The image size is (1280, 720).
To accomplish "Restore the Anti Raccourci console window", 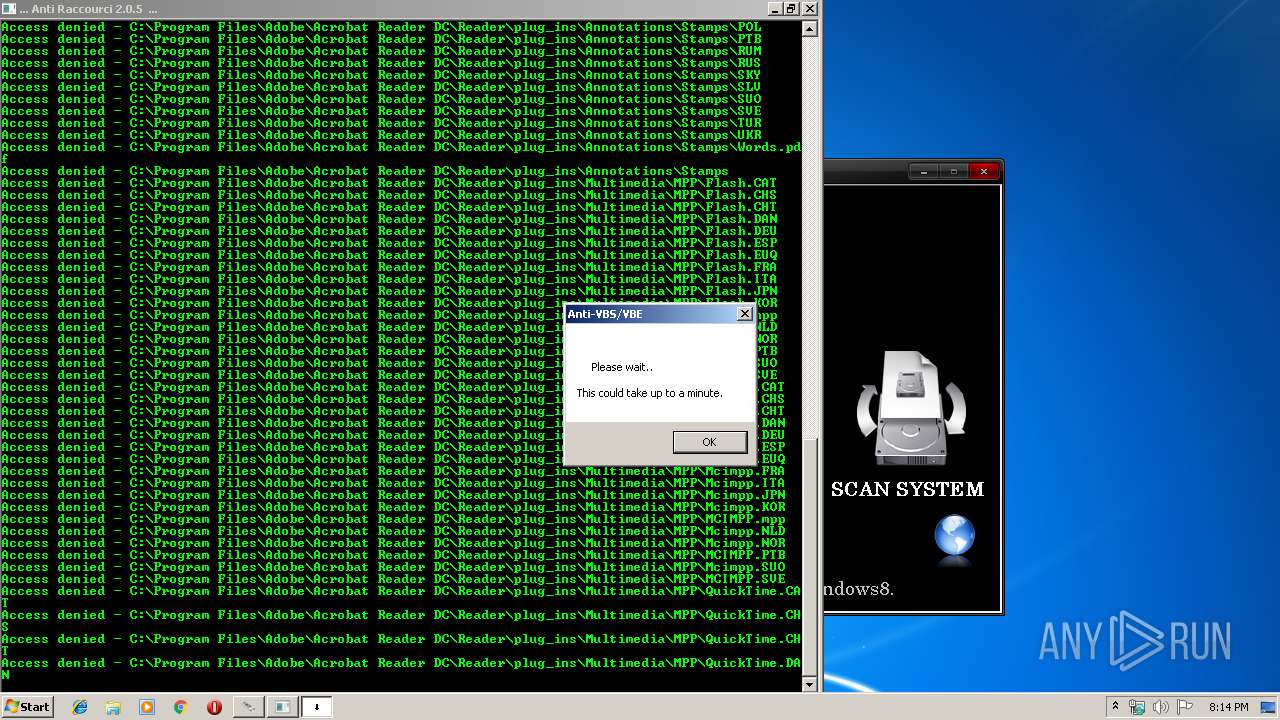I will coord(791,9).
